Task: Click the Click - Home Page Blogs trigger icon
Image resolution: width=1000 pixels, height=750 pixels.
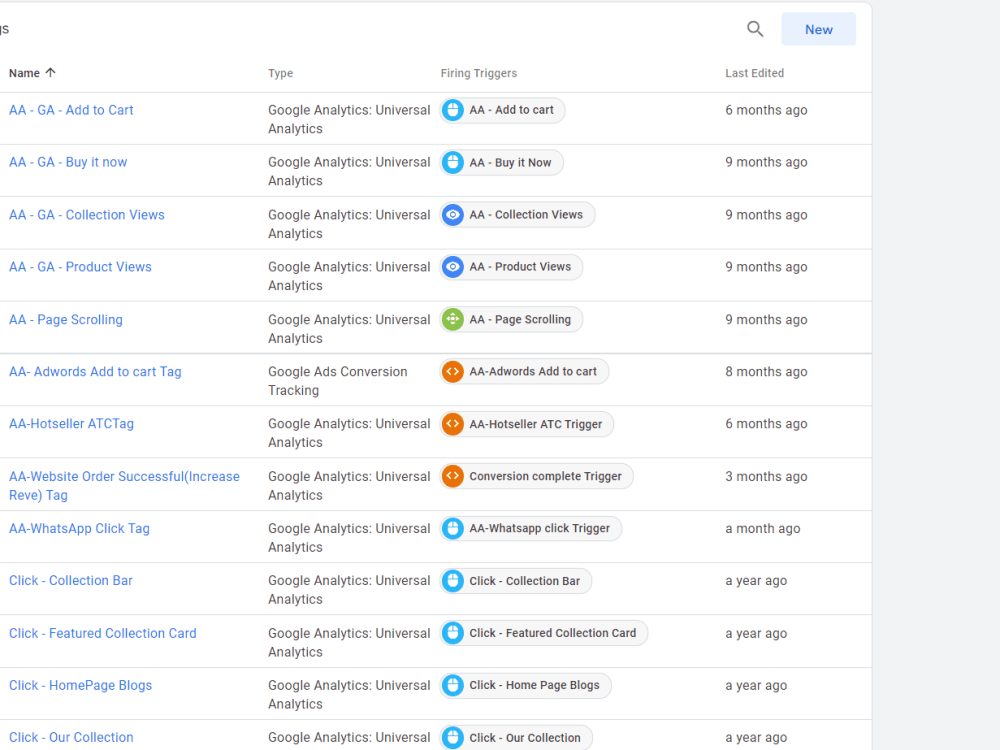Action: pos(453,685)
